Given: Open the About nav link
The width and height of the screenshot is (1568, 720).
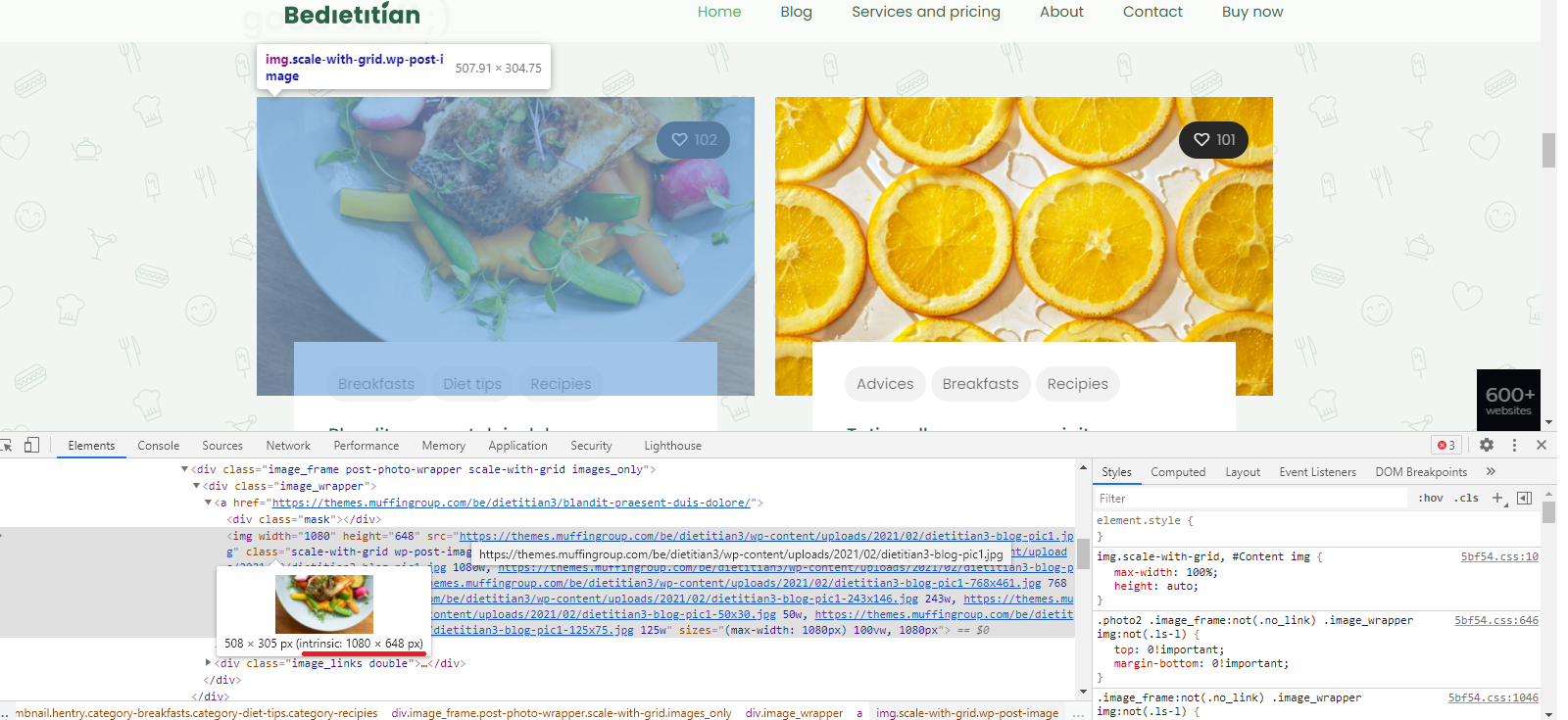Looking at the screenshot, I should [x=1061, y=12].
